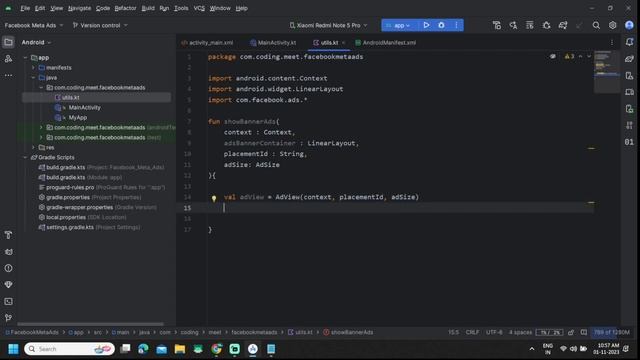Open Search Everywhere magnifier
The width and height of the screenshot is (640, 360).
(x=596, y=25)
